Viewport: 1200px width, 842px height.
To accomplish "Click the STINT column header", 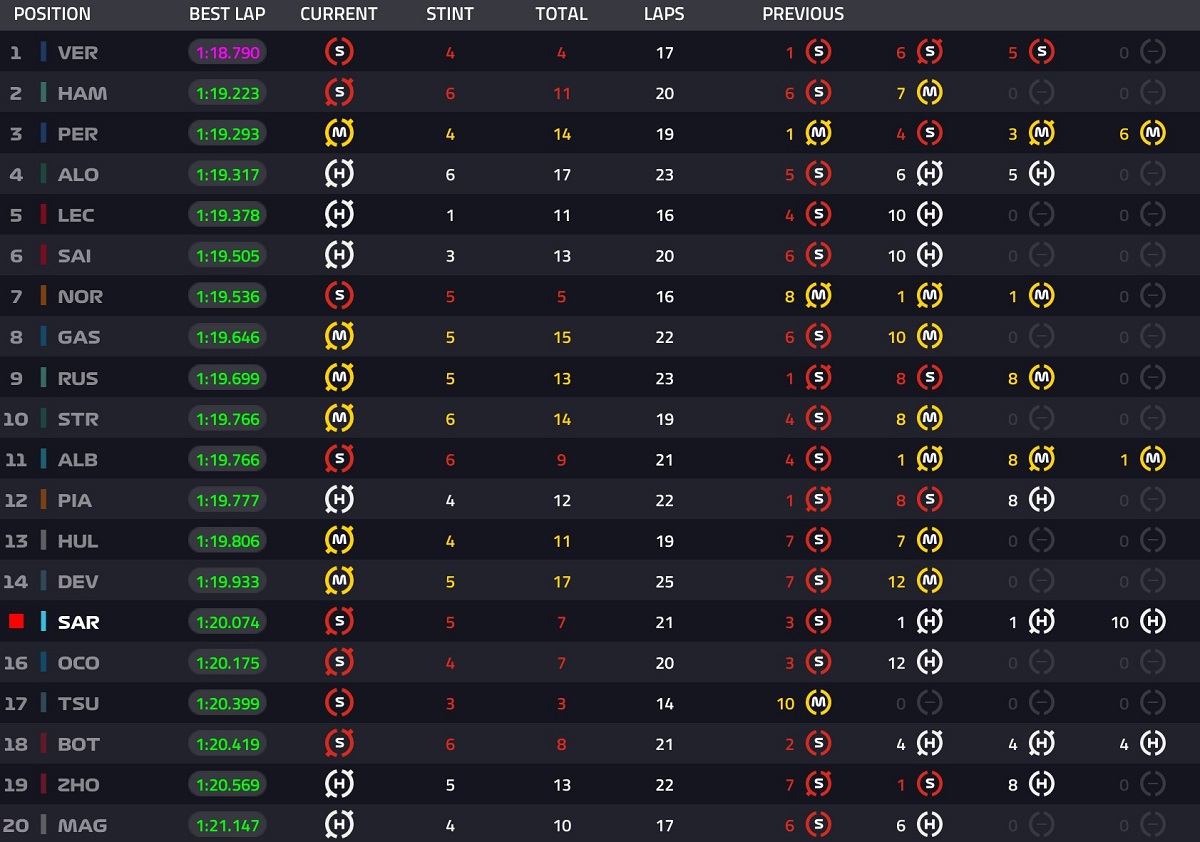I will [x=449, y=14].
